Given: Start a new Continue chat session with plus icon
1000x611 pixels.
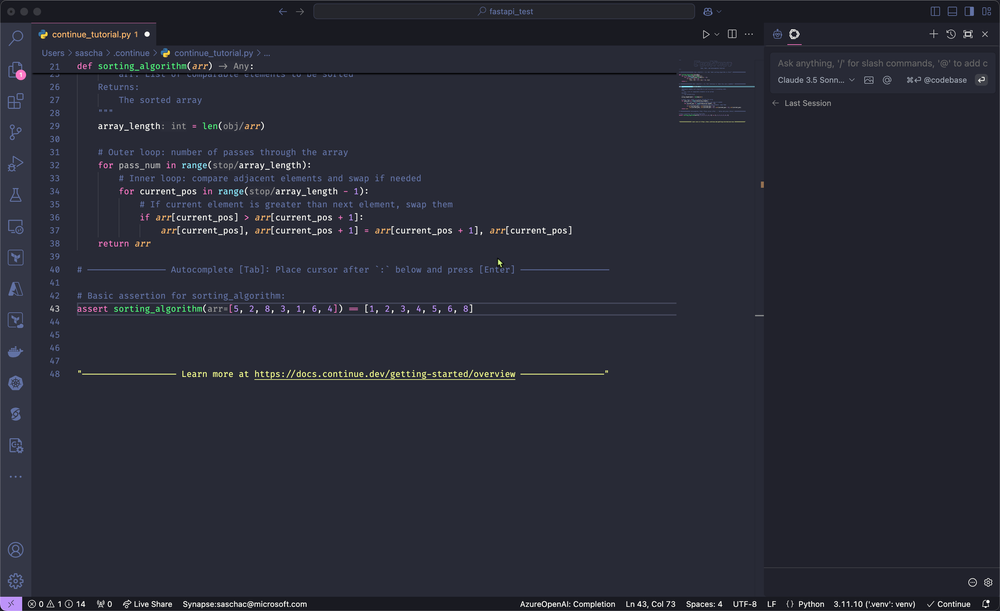Looking at the screenshot, I should [x=933, y=34].
